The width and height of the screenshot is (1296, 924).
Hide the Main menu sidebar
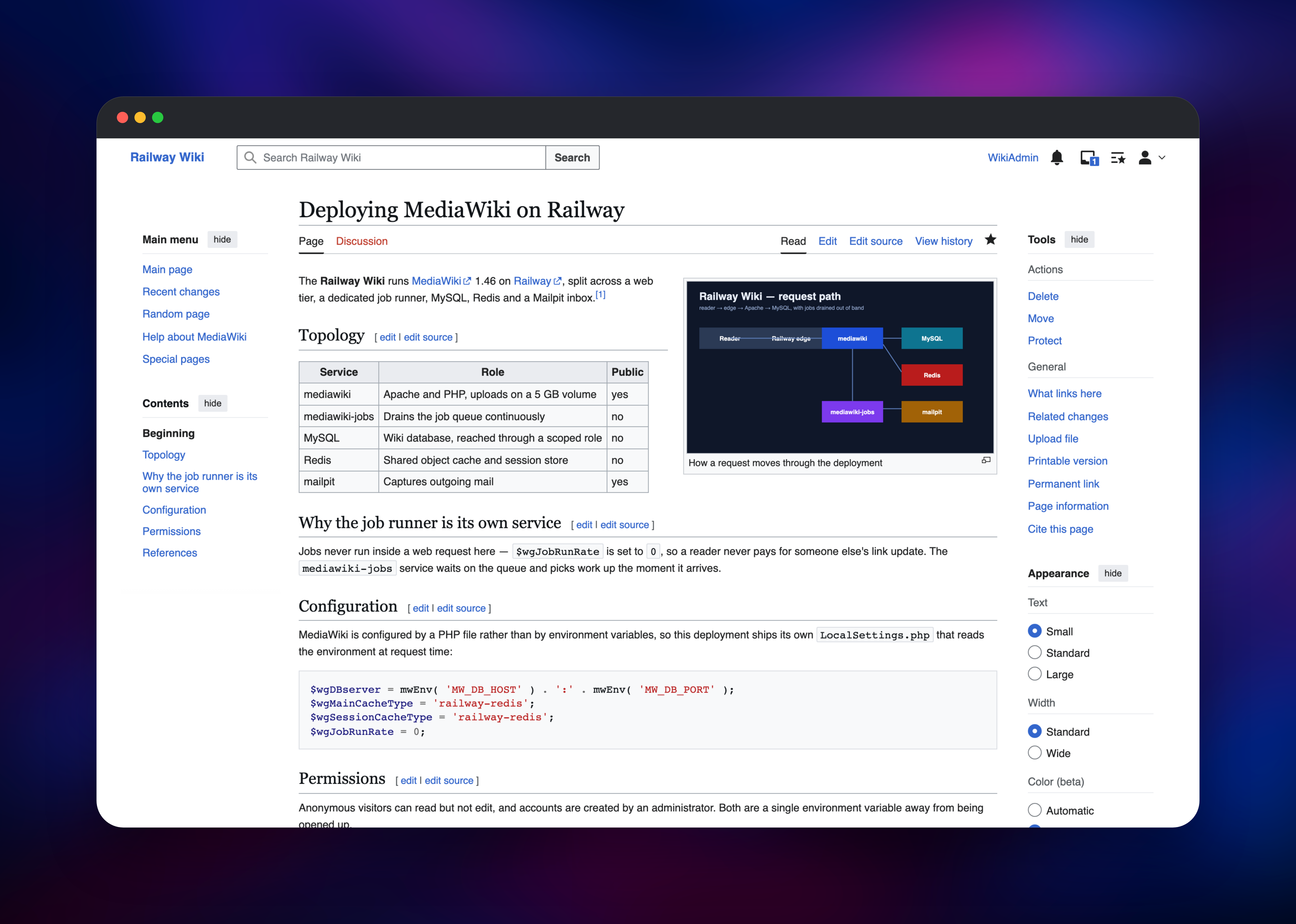click(x=222, y=239)
